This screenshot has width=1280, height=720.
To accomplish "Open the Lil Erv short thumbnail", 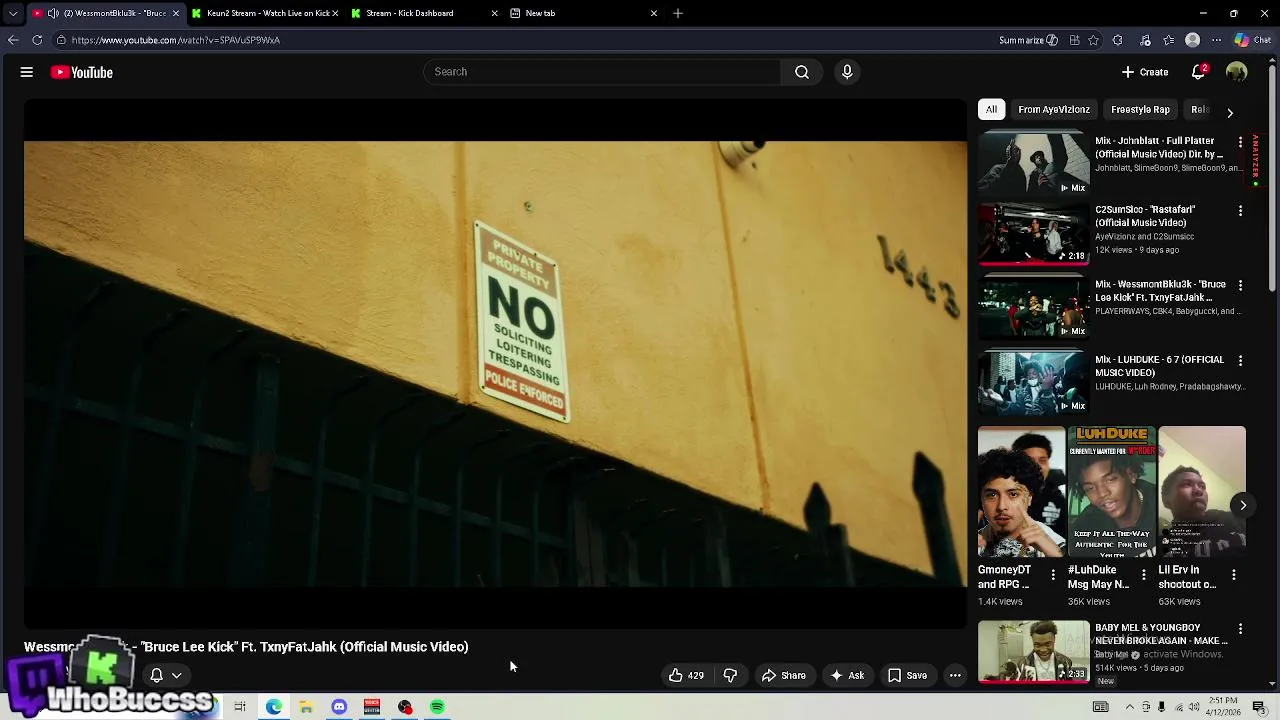I will (x=1202, y=492).
